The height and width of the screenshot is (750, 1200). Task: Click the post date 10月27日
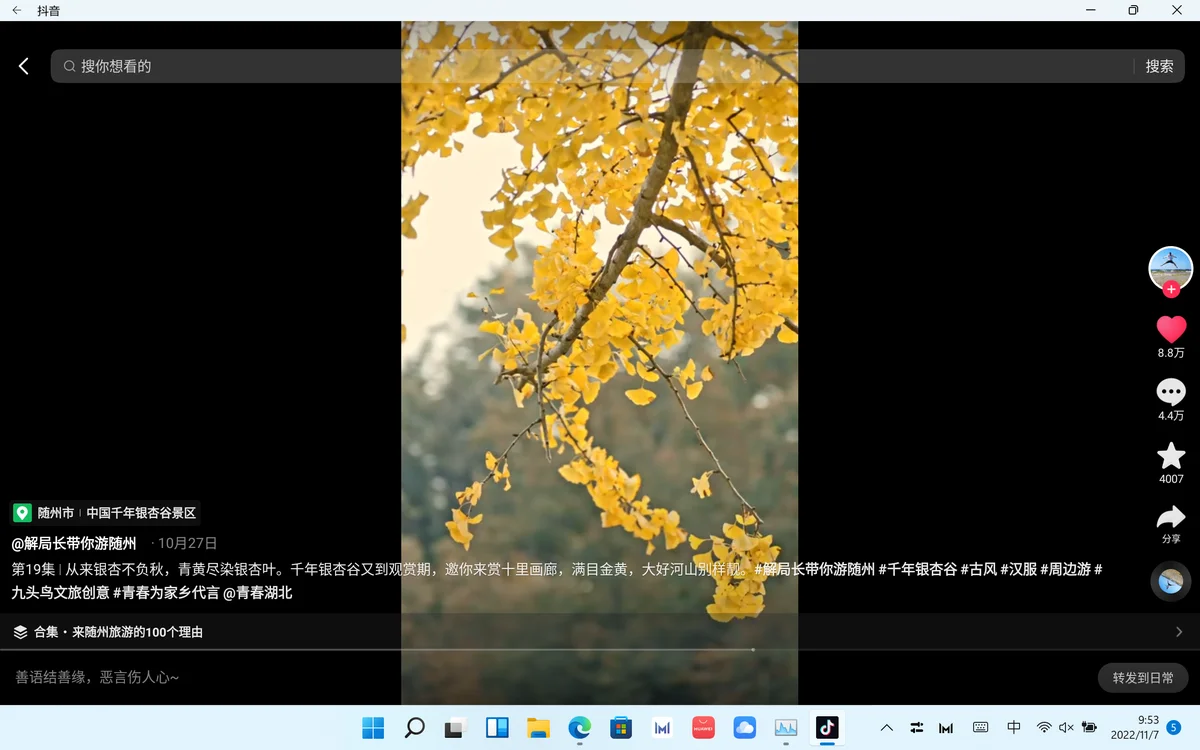point(187,544)
